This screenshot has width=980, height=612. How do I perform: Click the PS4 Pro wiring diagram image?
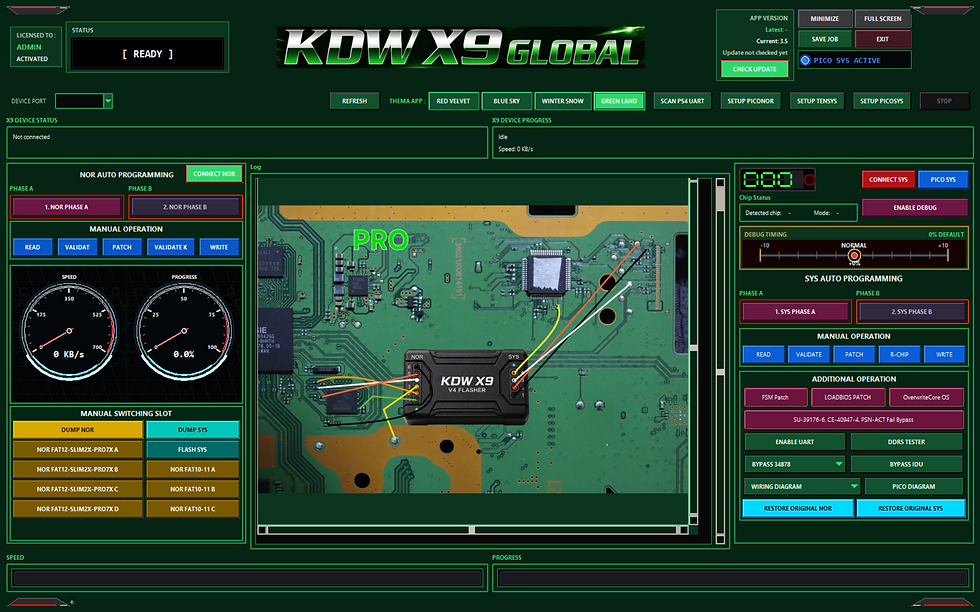472,349
